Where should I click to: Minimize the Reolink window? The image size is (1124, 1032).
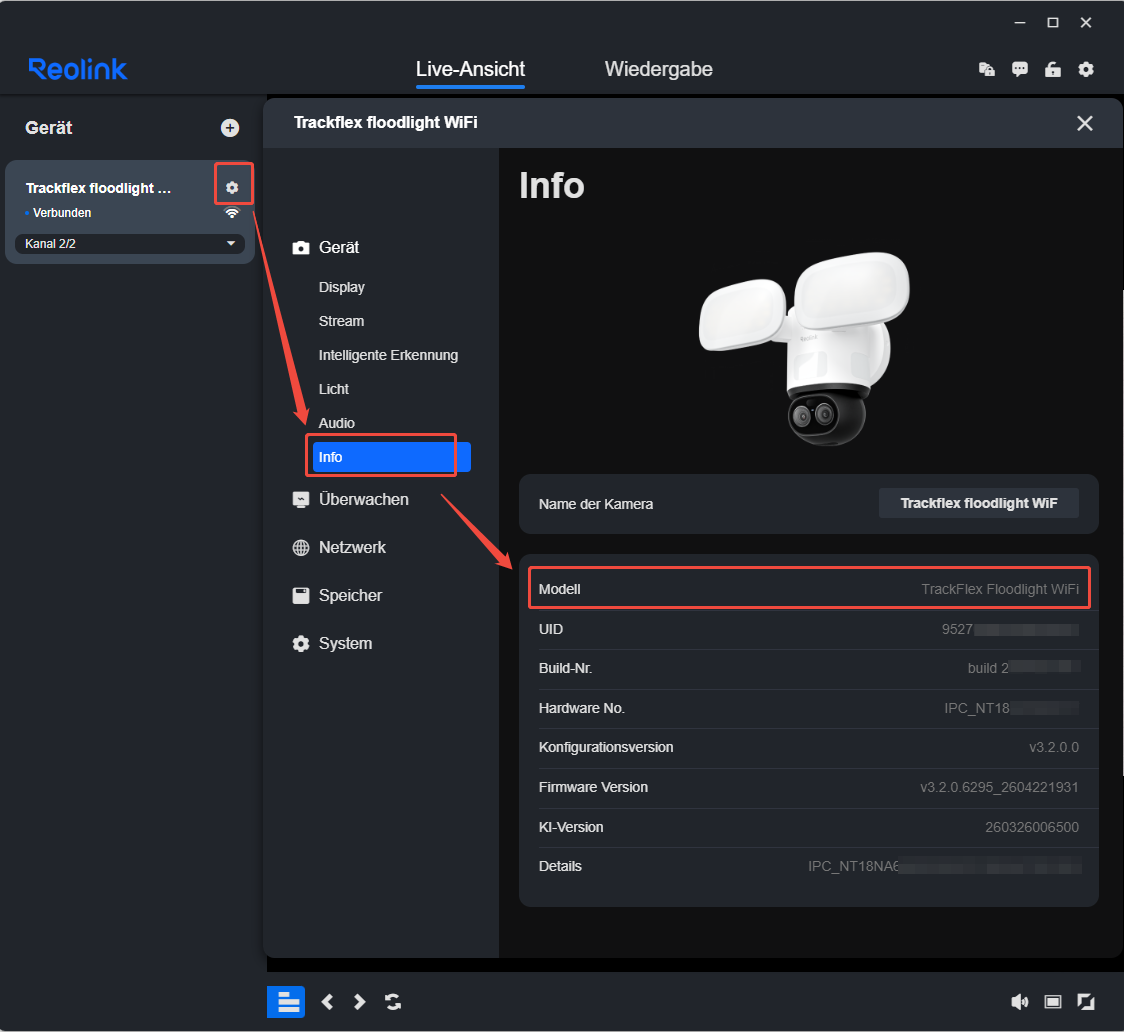point(1019,23)
